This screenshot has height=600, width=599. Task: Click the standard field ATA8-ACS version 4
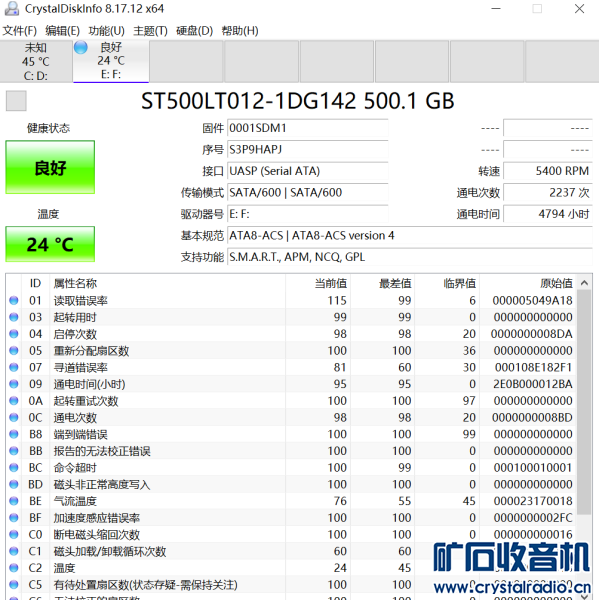point(410,235)
